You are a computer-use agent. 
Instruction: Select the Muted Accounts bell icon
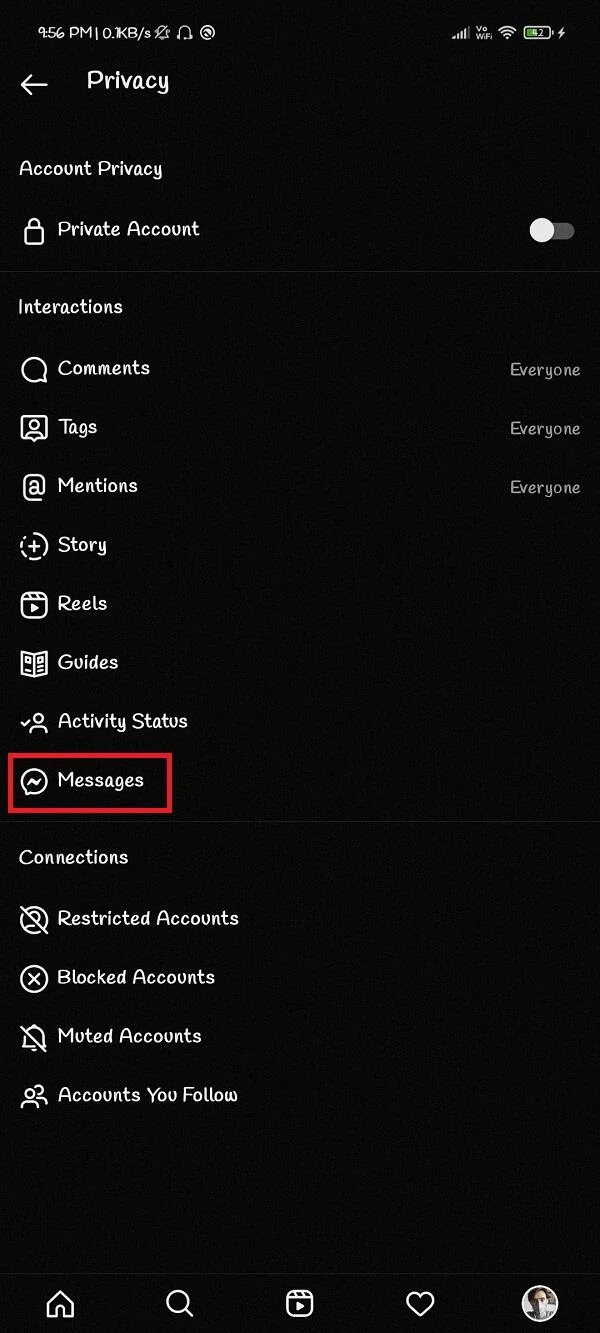(34, 1037)
